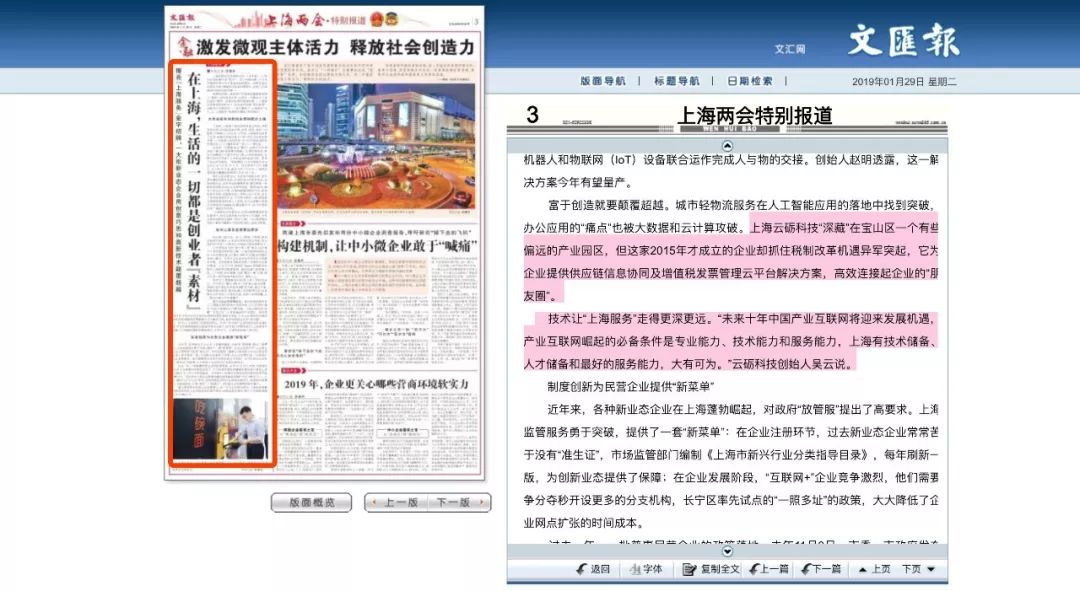Screen dimensions: 1080x591
Task: Open the 标题导航 menu
Action: point(676,81)
